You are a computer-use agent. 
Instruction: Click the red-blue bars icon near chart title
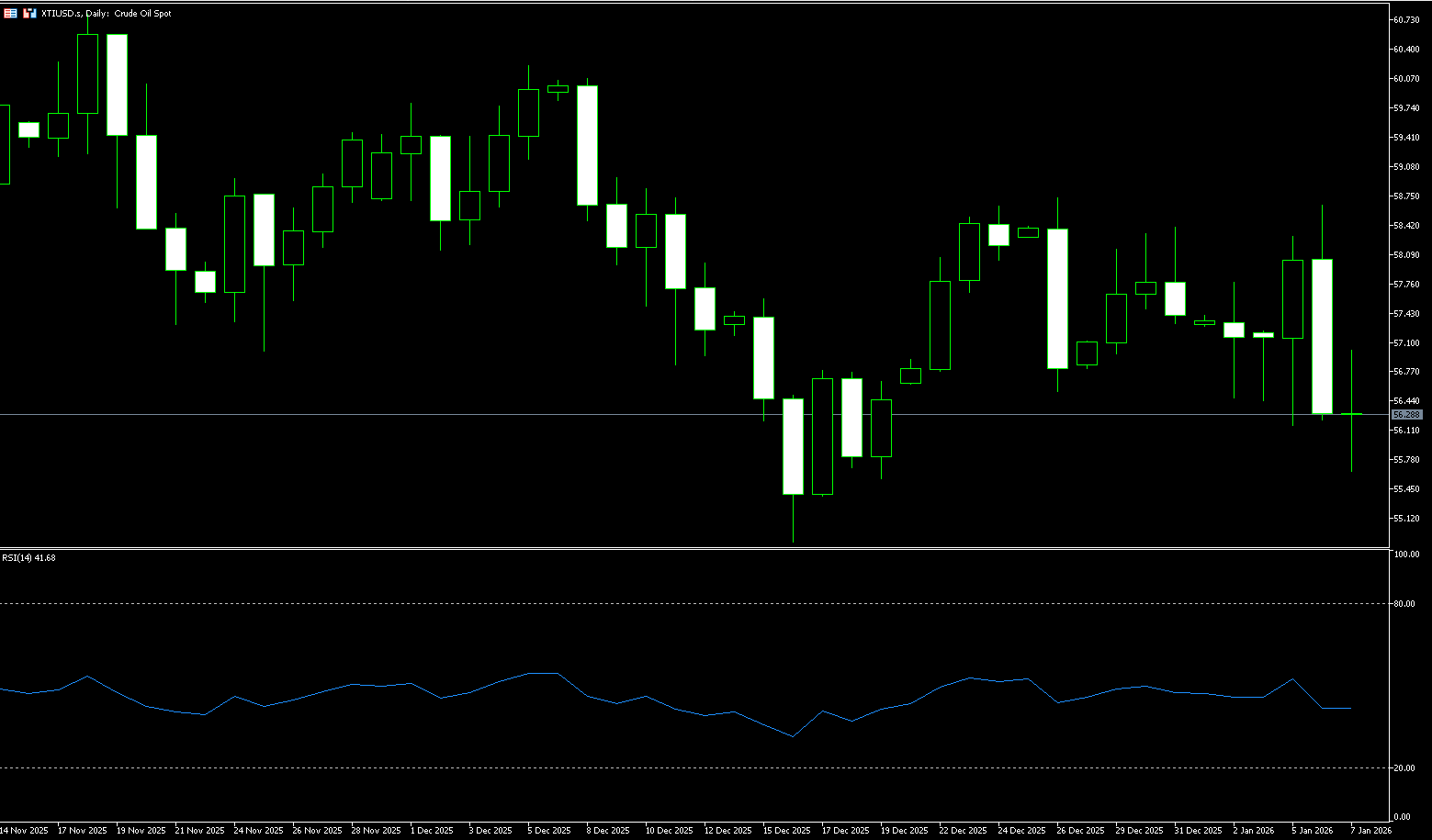29,14
